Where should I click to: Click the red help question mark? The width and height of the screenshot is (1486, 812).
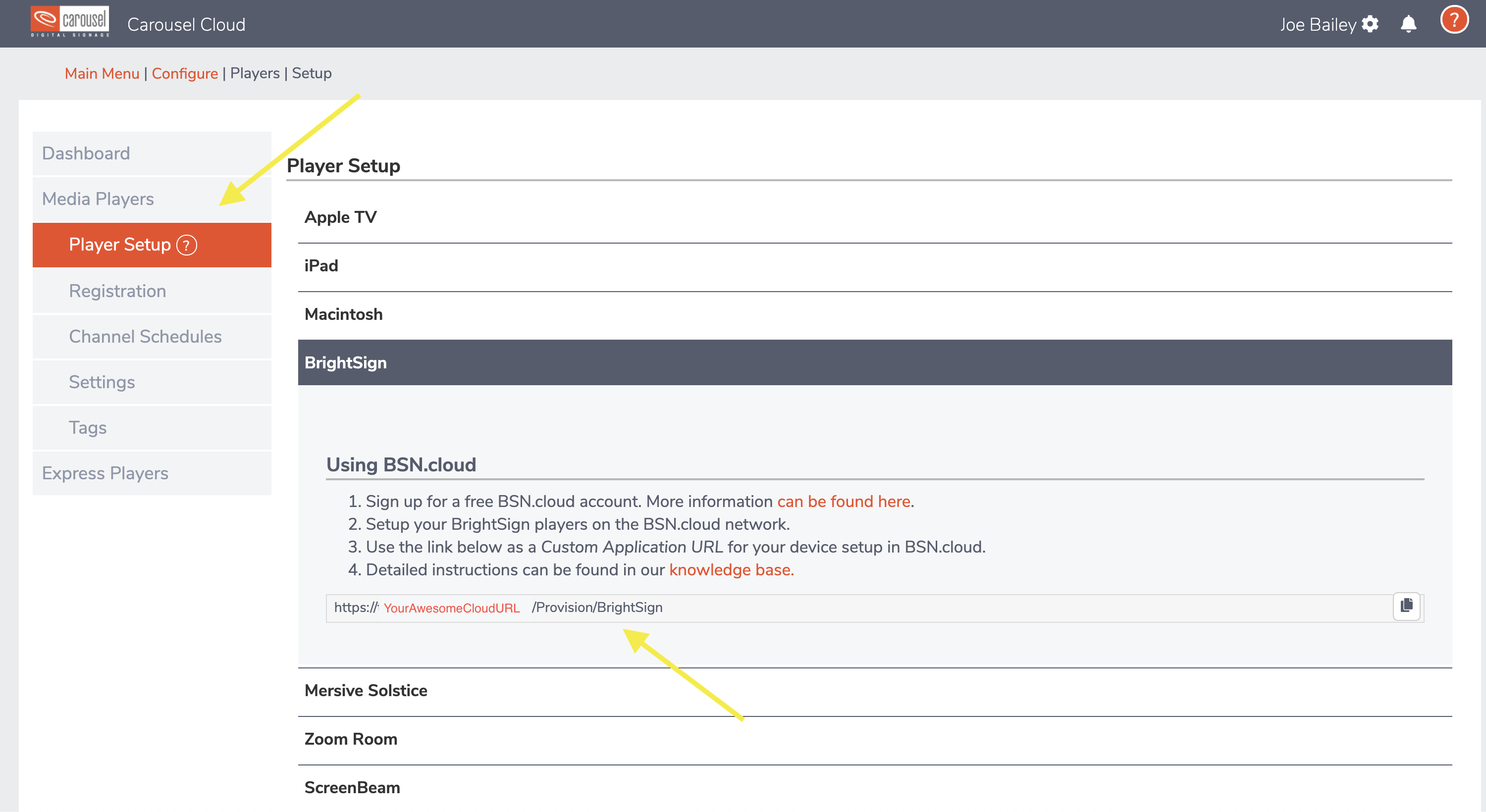[1454, 21]
